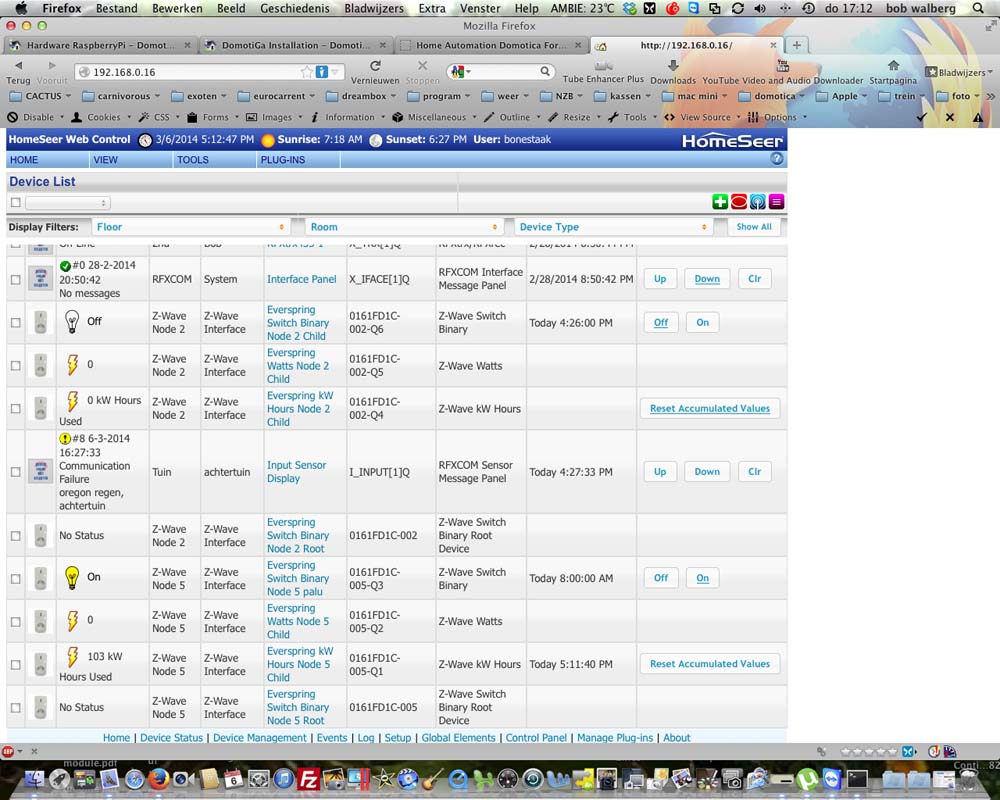
Task: Click the uTorrent icon in the Dock
Action: click(807, 780)
